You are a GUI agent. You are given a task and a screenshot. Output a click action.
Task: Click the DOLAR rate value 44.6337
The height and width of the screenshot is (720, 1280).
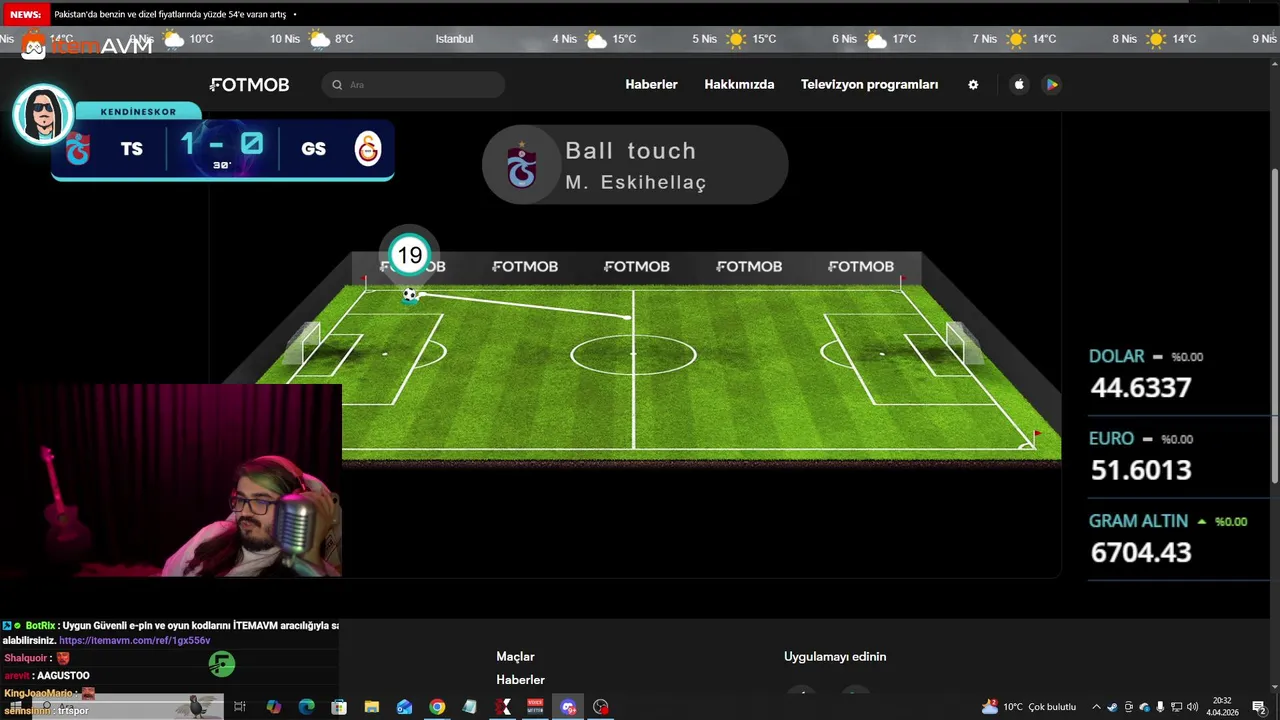click(1141, 388)
